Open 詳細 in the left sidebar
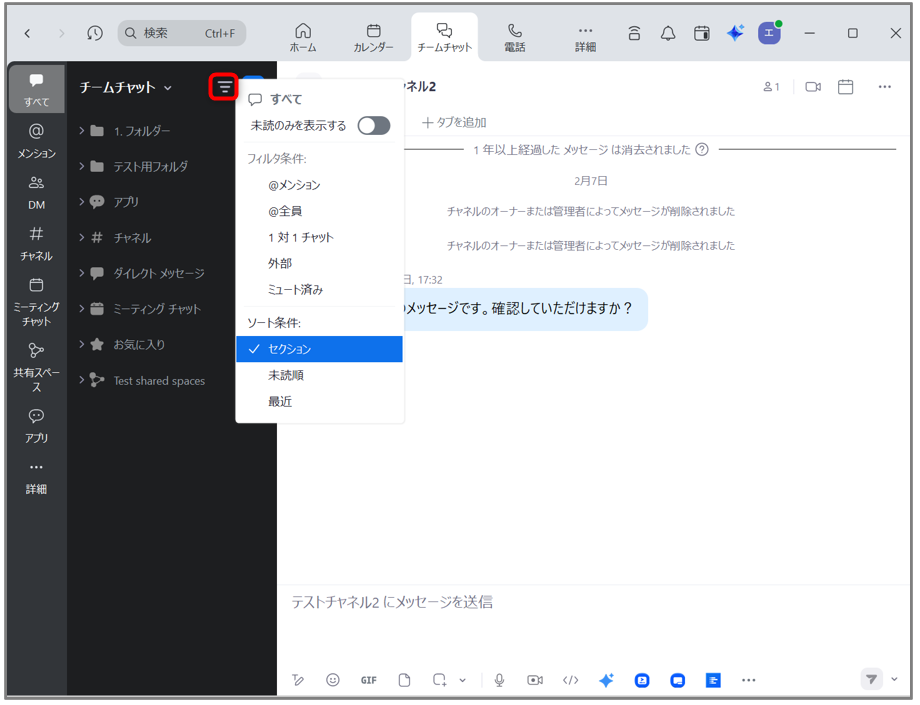The image size is (920, 705). 36,477
